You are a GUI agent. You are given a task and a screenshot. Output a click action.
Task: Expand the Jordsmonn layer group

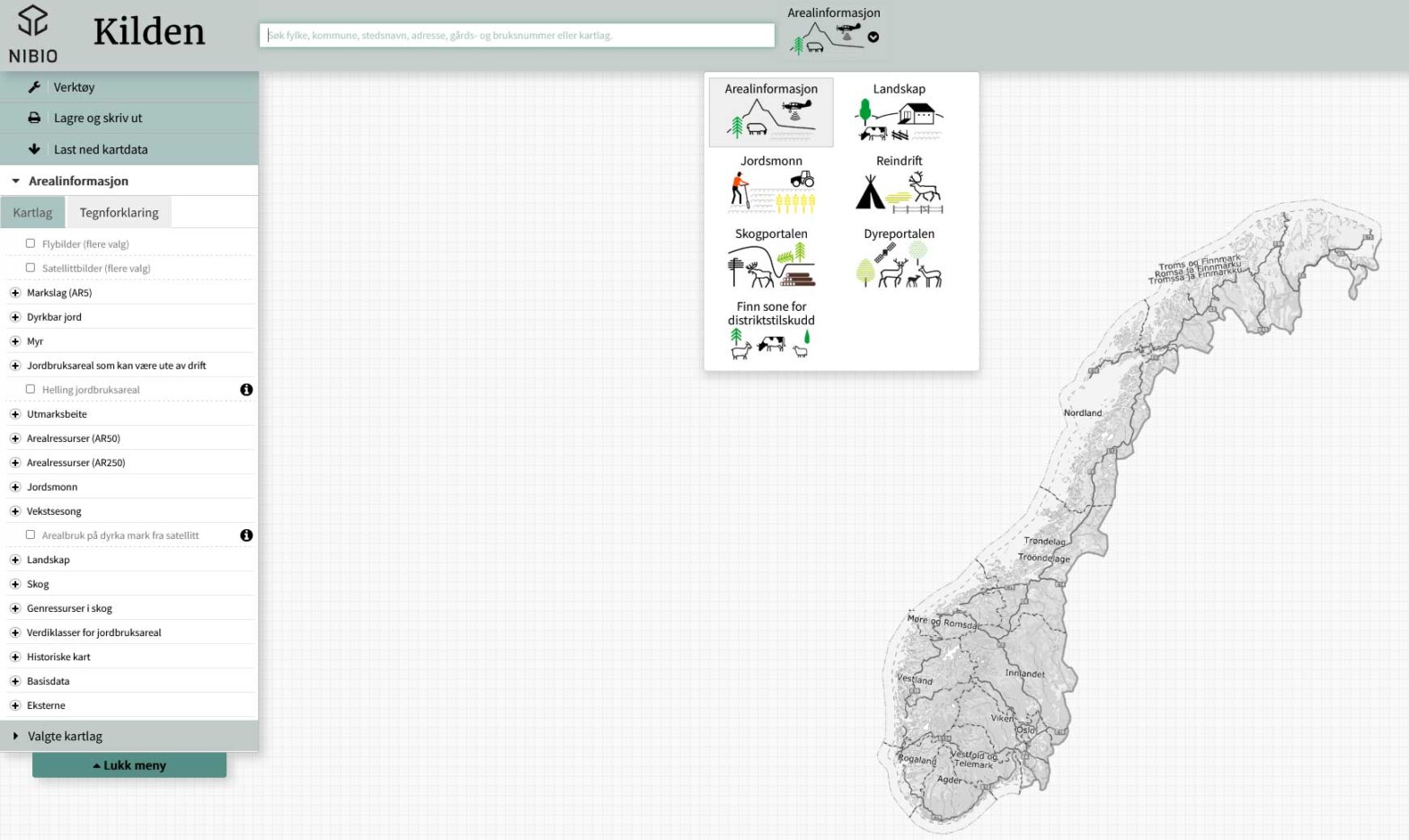15,487
